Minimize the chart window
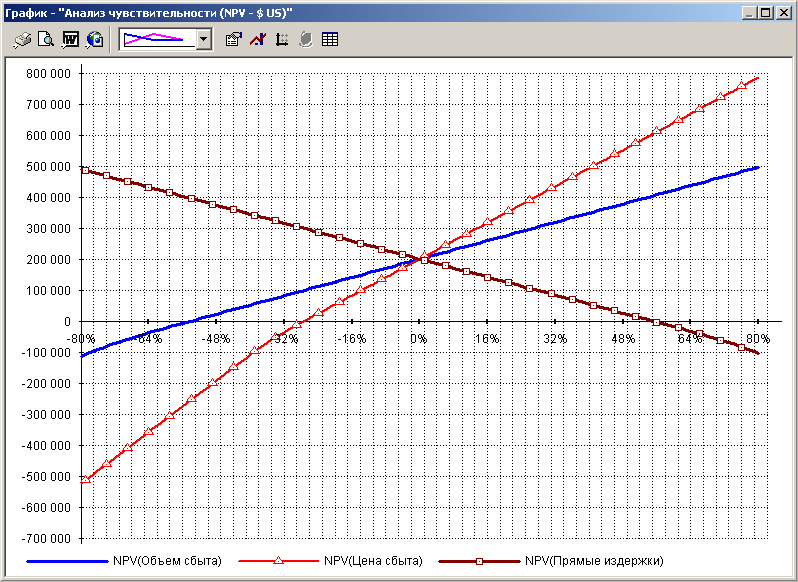The height and width of the screenshot is (582, 798). [x=749, y=13]
